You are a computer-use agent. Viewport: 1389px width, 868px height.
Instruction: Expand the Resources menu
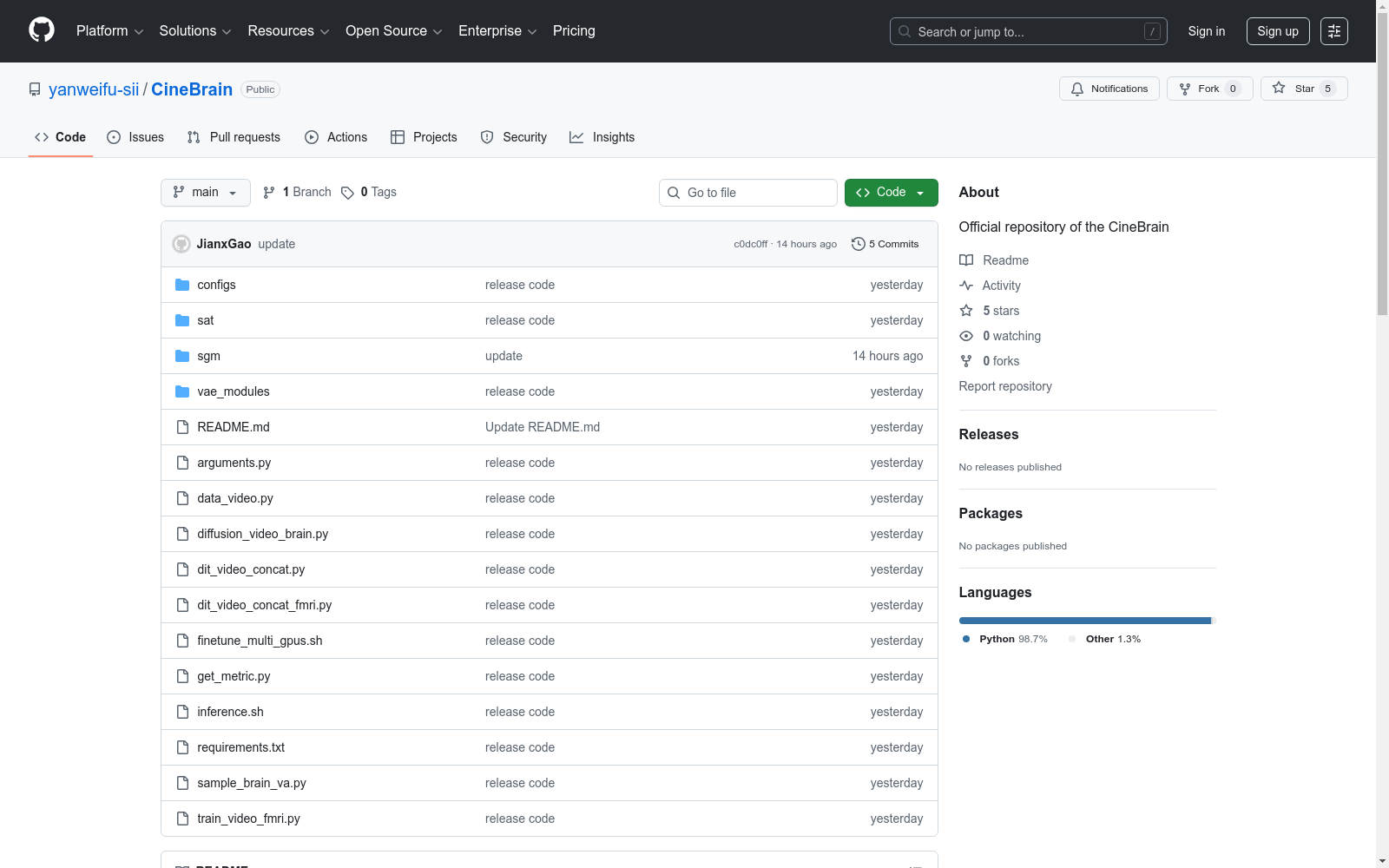point(288,31)
